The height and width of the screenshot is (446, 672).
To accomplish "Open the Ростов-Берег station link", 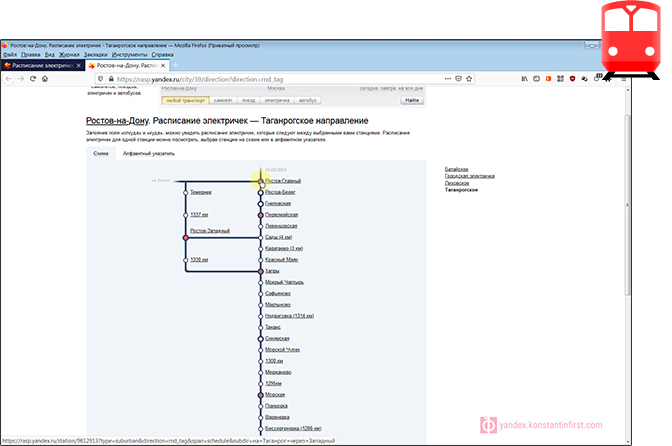I will (280, 192).
